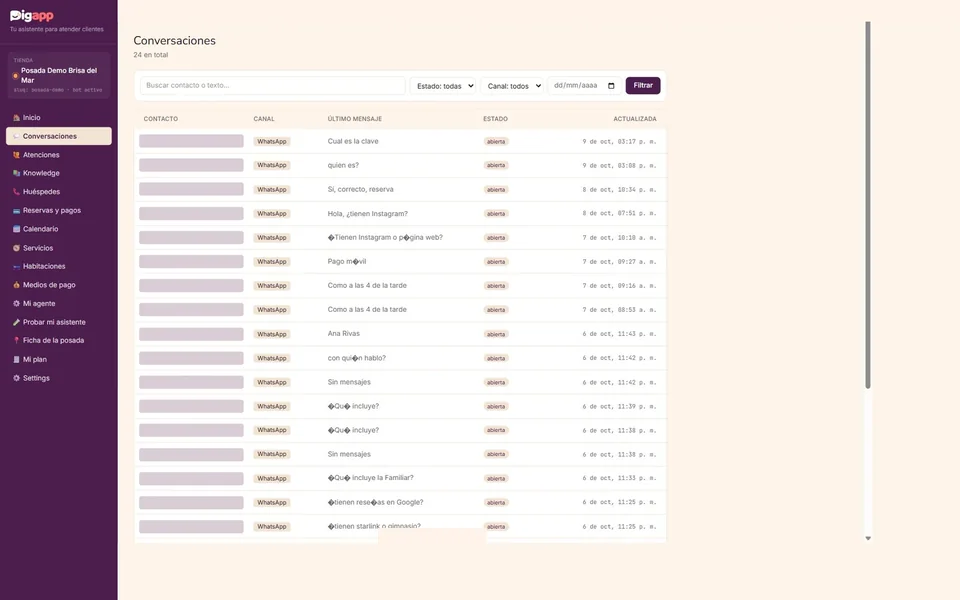Open Reservas y pagos
Image resolution: width=960 pixels, height=600 pixels.
point(59,211)
